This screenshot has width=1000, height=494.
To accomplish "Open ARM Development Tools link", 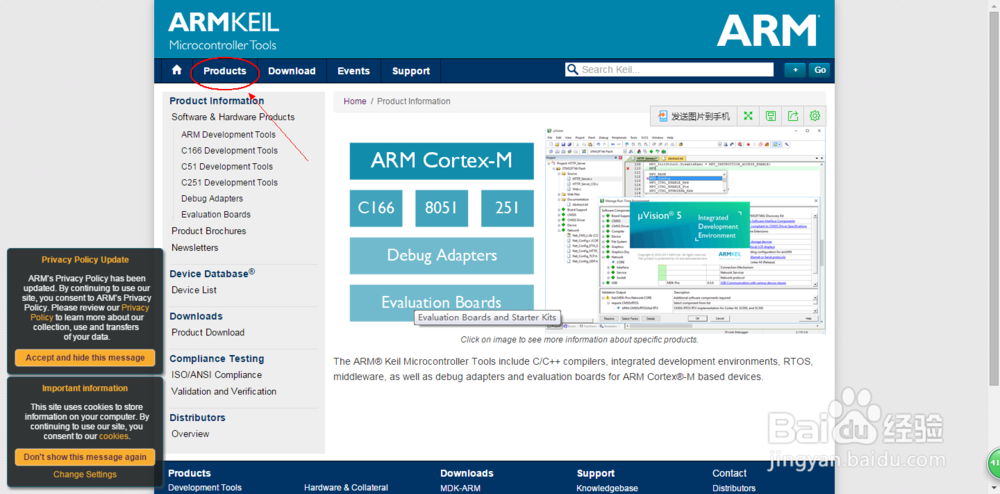I will [228, 134].
